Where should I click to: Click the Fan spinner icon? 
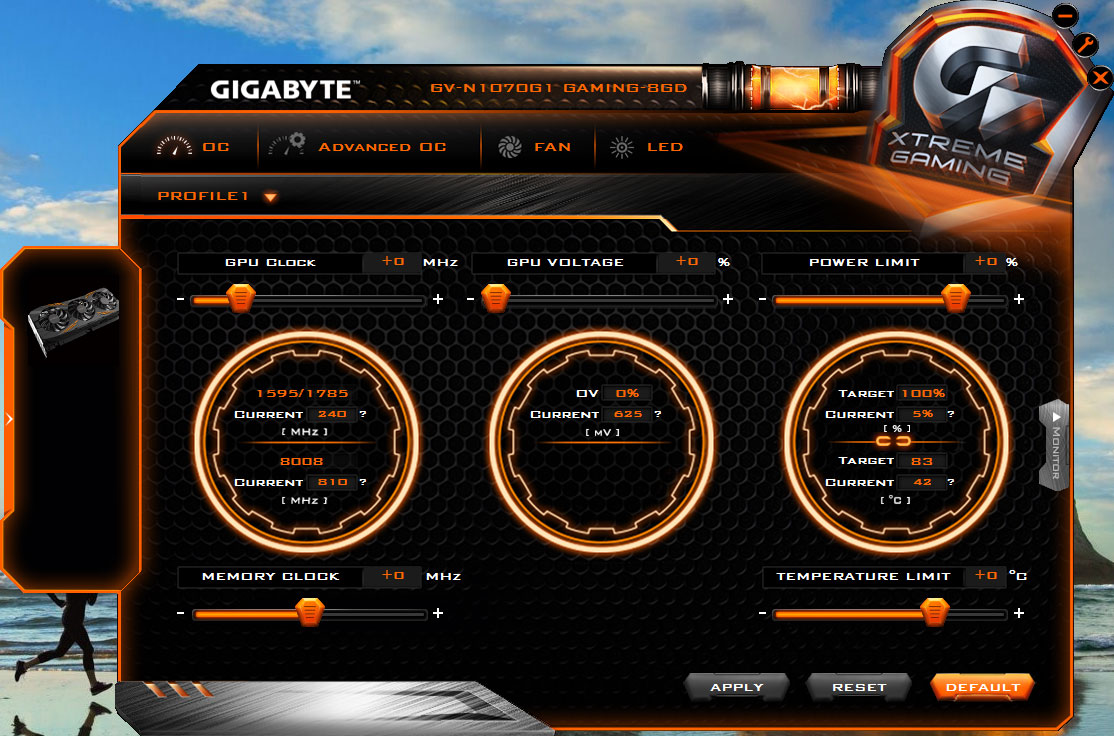(x=509, y=147)
